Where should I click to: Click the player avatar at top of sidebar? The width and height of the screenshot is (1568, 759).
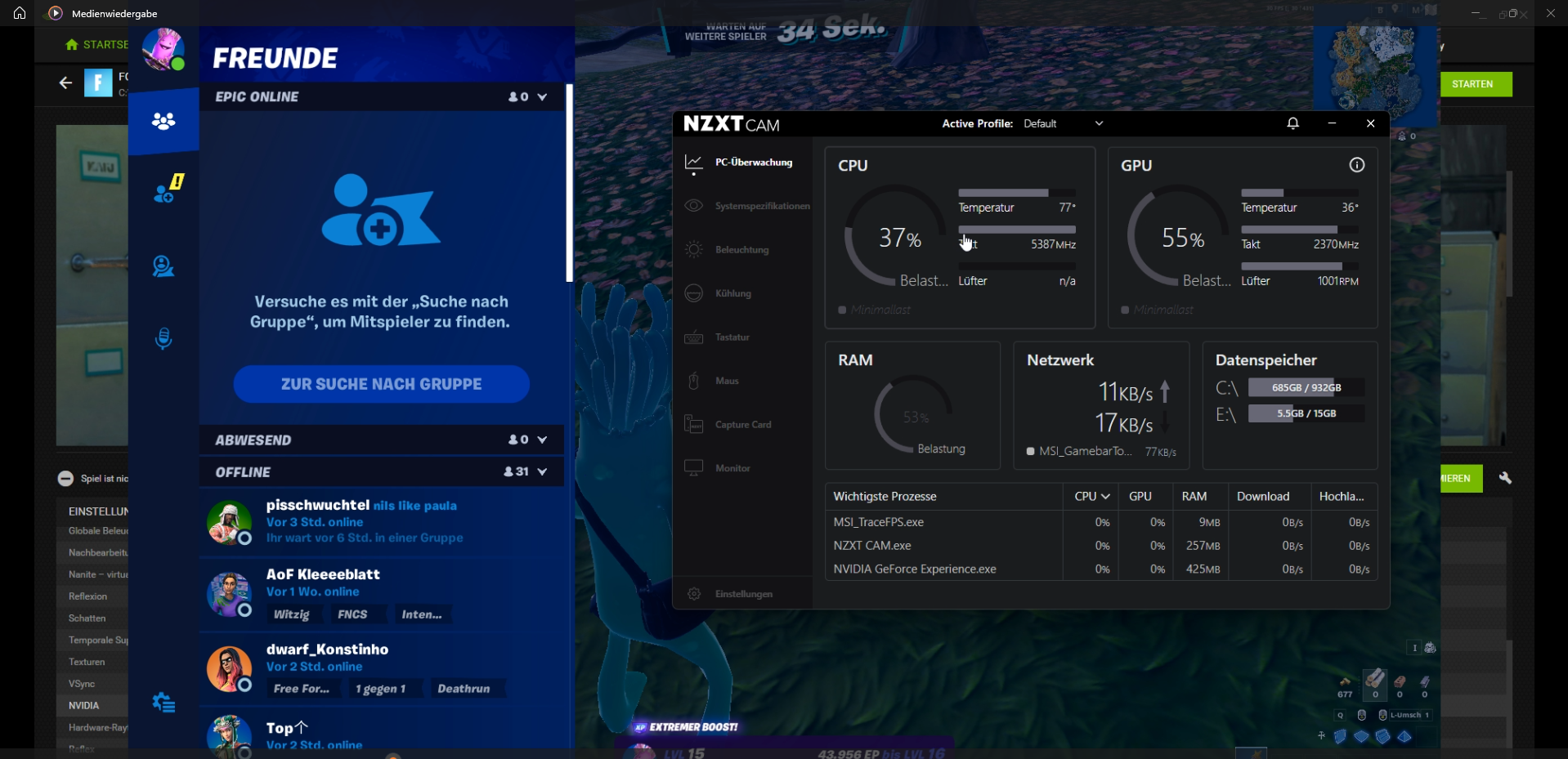[164, 50]
